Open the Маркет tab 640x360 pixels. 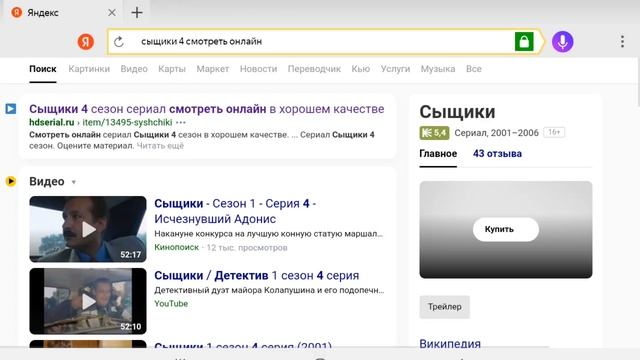[x=213, y=69]
